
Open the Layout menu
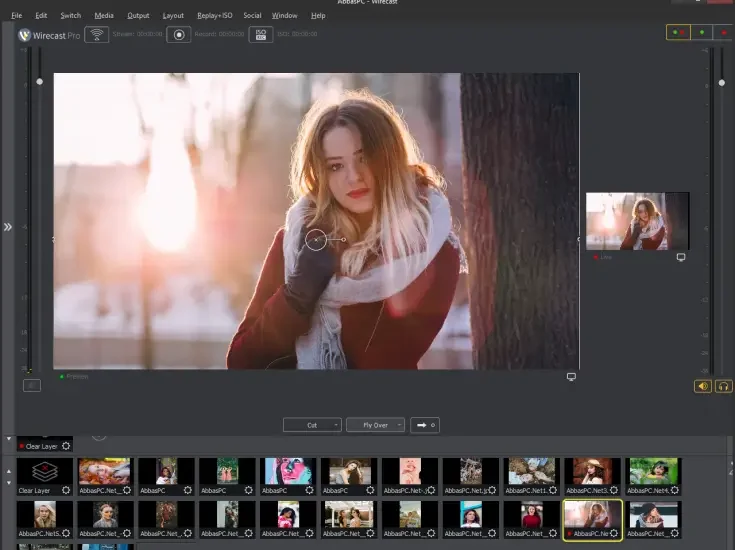click(173, 15)
